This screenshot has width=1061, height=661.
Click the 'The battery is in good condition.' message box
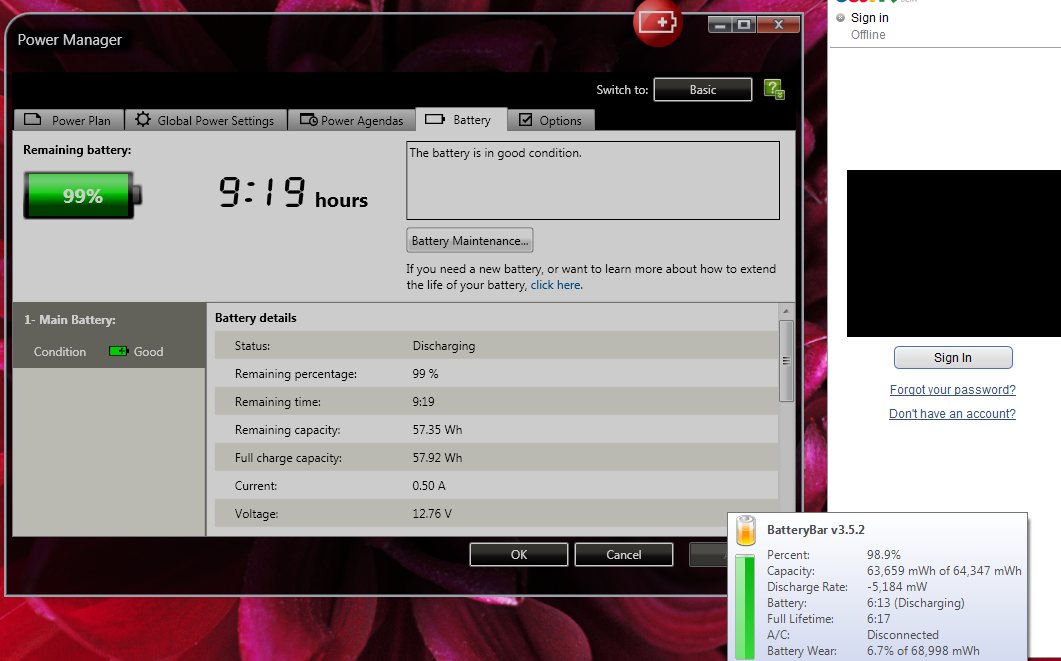click(x=593, y=180)
